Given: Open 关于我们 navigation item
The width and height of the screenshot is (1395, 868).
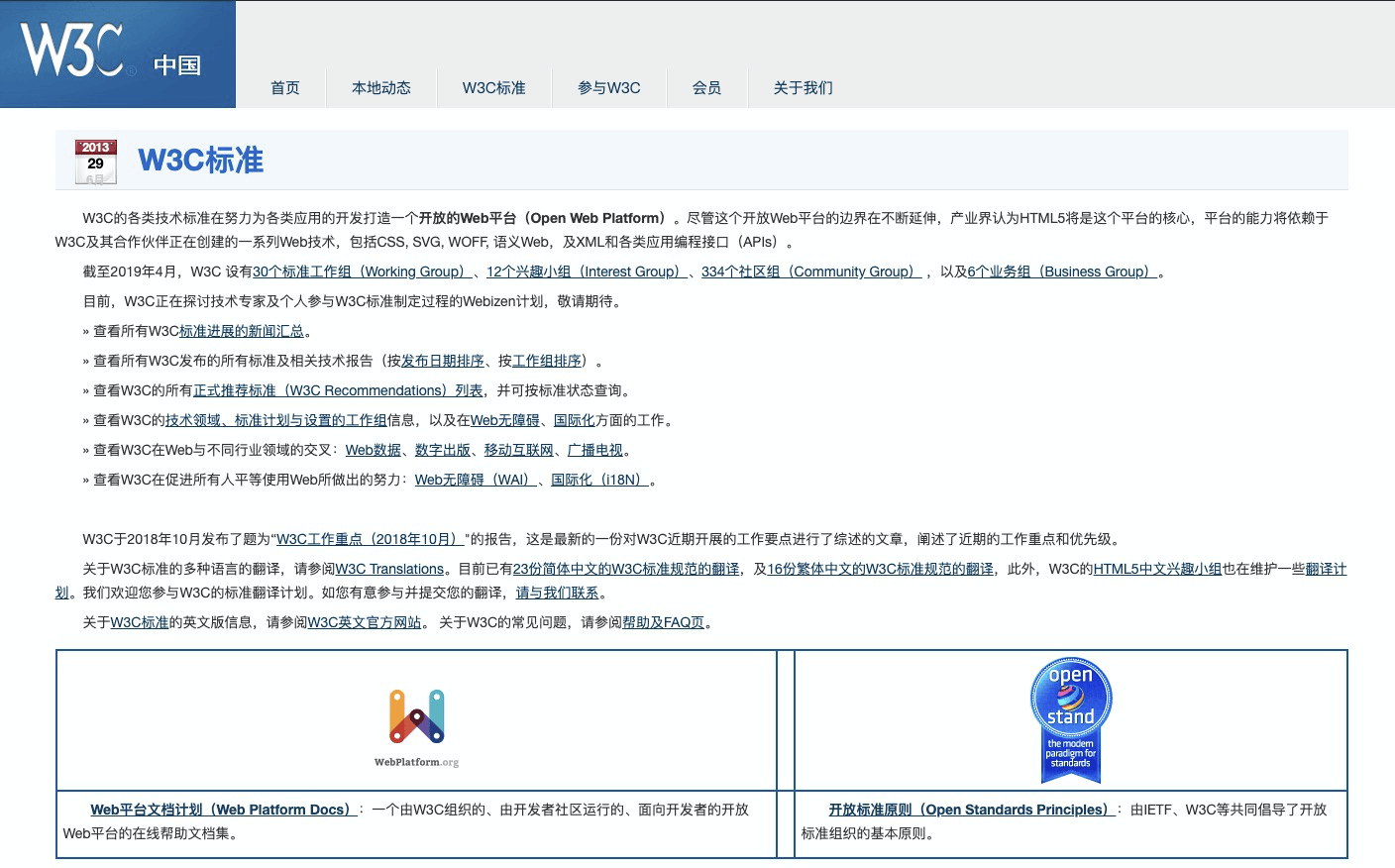Looking at the screenshot, I should pos(804,87).
